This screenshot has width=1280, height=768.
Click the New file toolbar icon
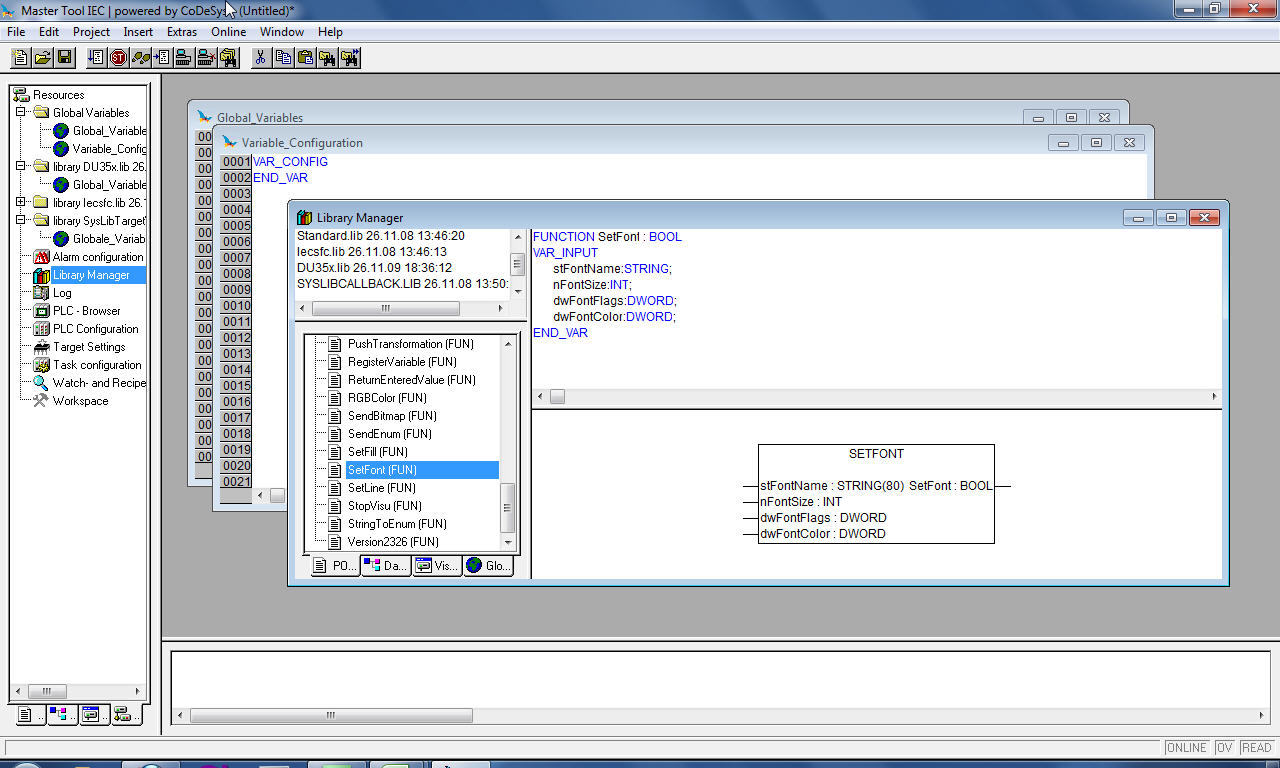(x=20, y=58)
